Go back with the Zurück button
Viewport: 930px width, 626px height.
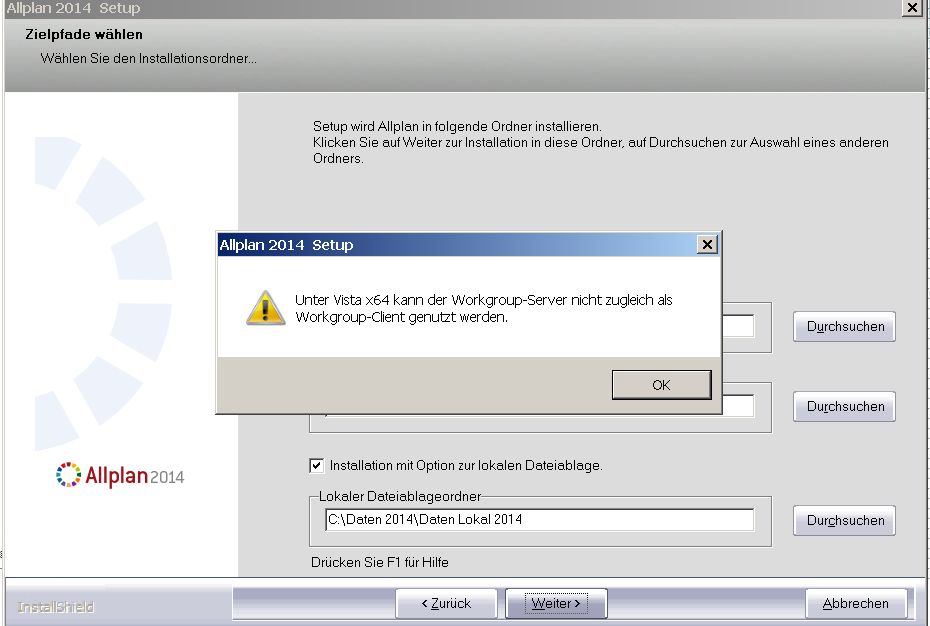(x=445, y=603)
